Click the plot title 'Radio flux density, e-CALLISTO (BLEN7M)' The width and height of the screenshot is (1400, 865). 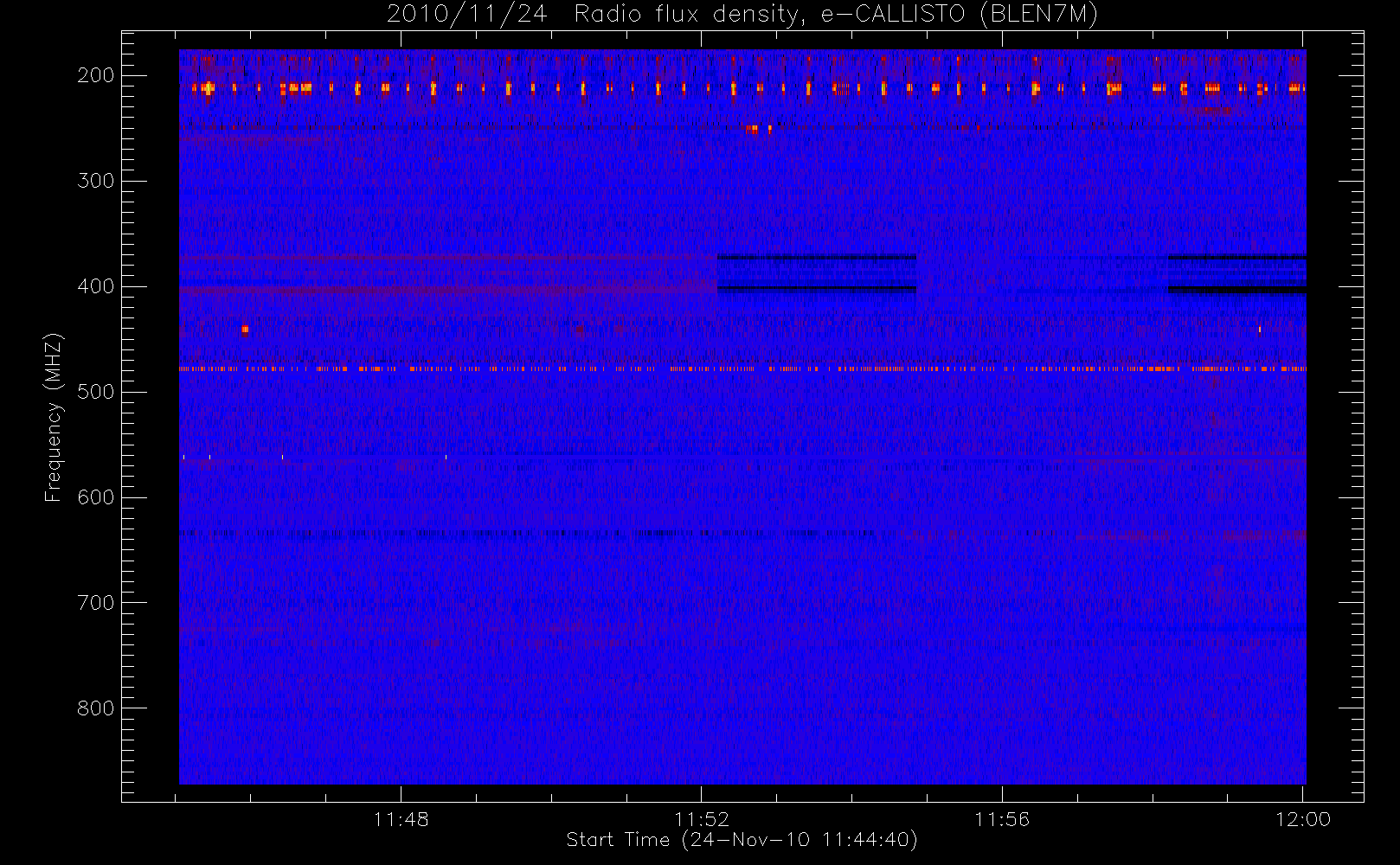tap(836, 15)
